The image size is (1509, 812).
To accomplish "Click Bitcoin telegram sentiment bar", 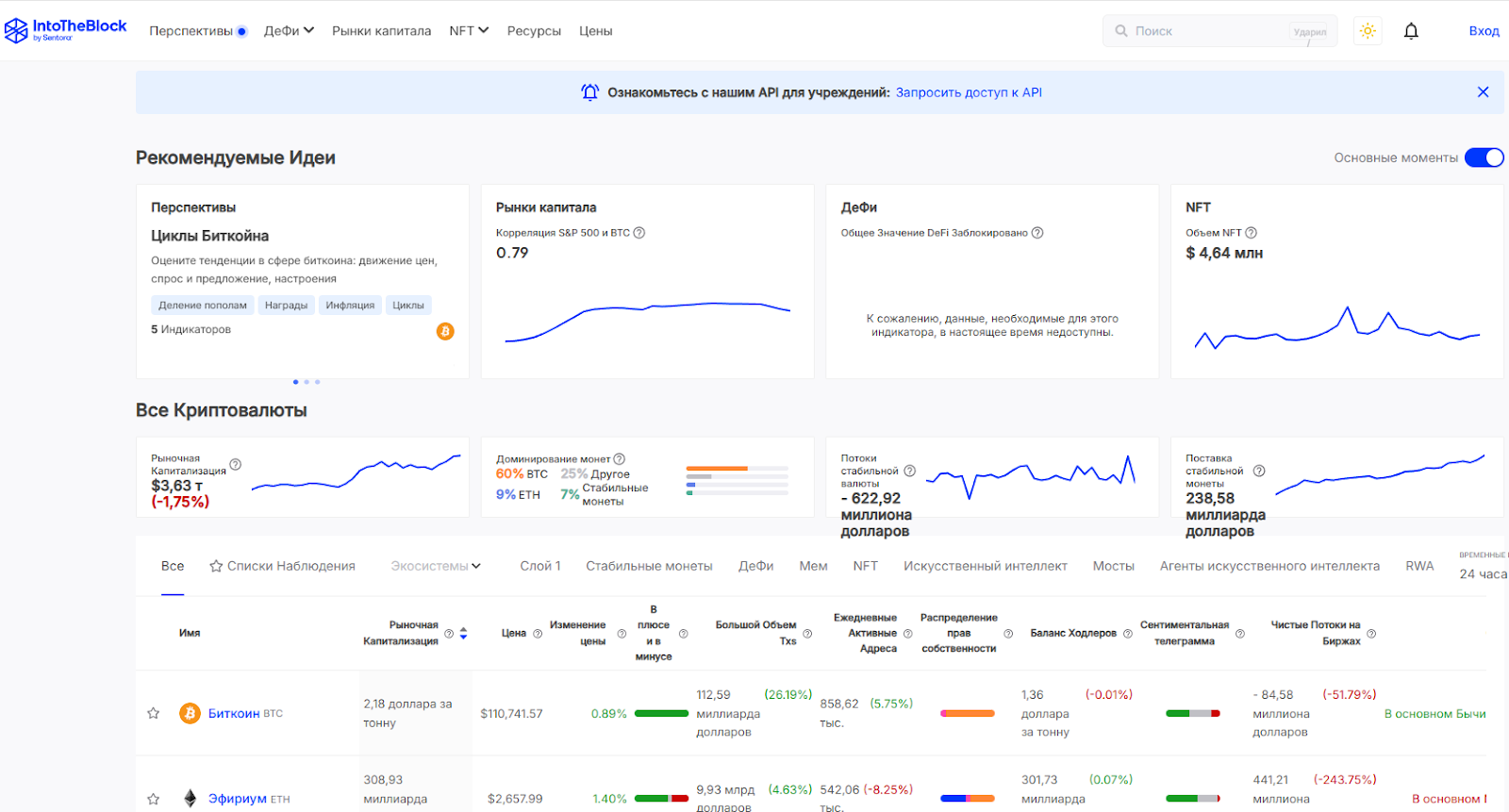I will coord(1193,713).
